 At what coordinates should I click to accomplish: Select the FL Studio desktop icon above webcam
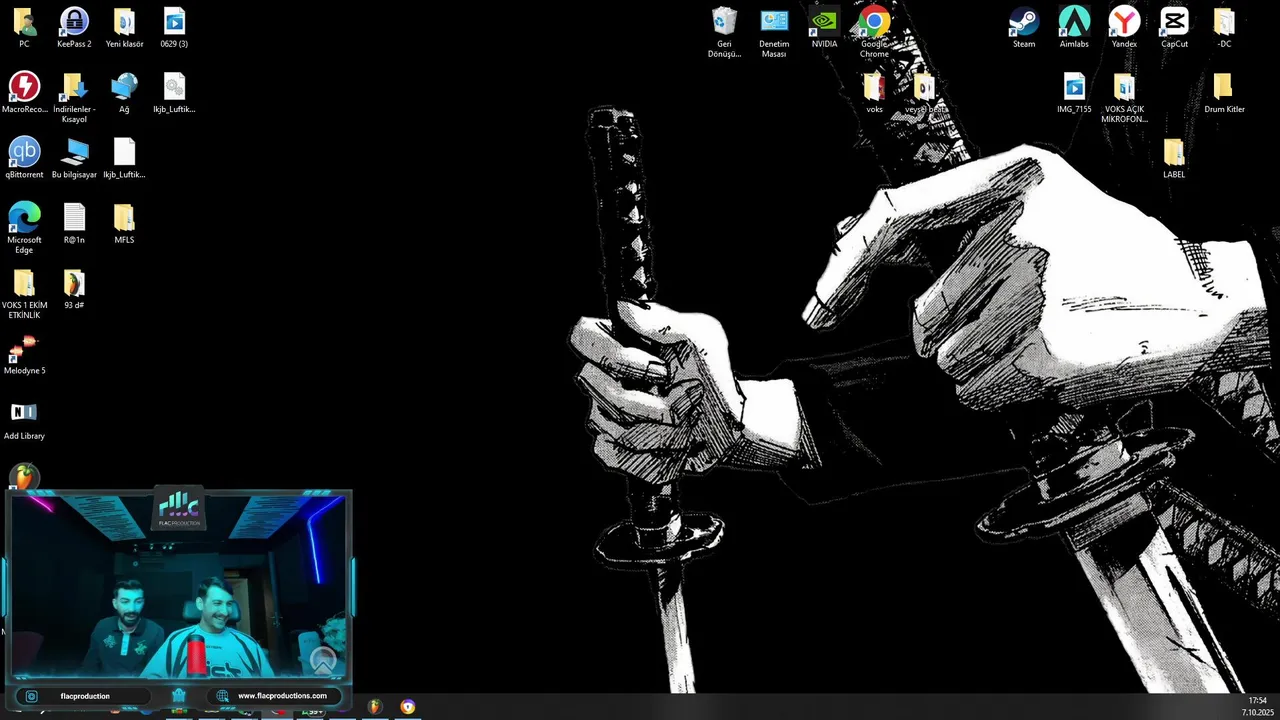(24, 476)
